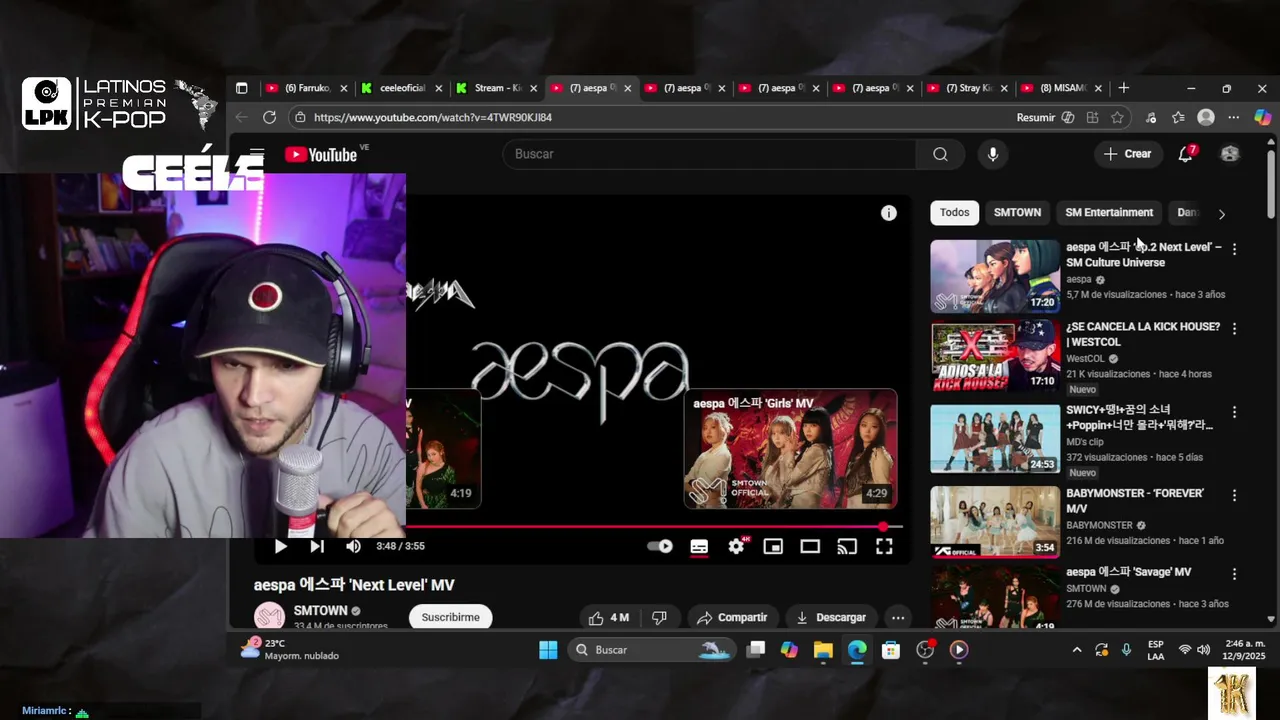This screenshot has height=720, width=1280.
Task: Focus the YouTube Buscar search field
Action: (710, 154)
